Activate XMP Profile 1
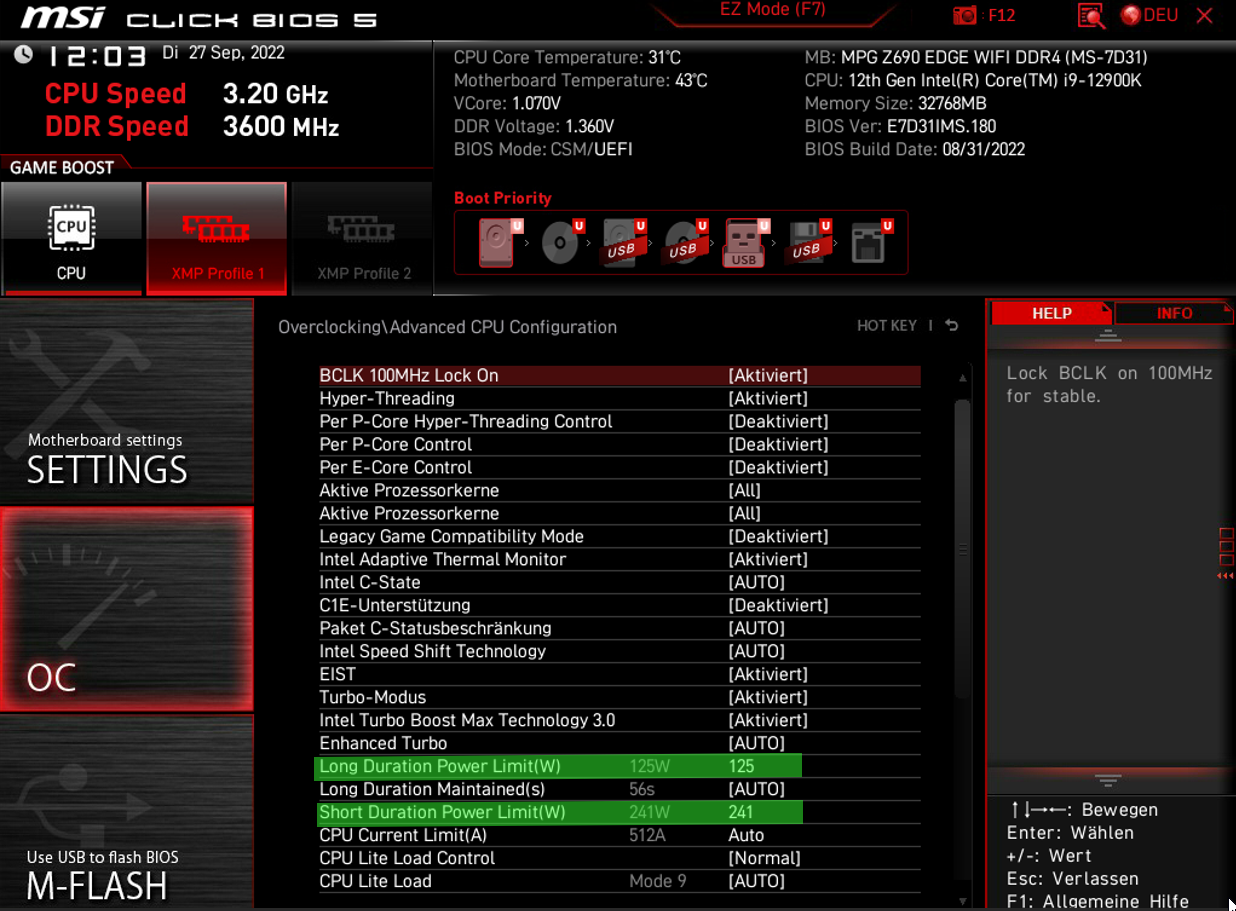Image resolution: width=1236 pixels, height=911 pixels. [217, 238]
